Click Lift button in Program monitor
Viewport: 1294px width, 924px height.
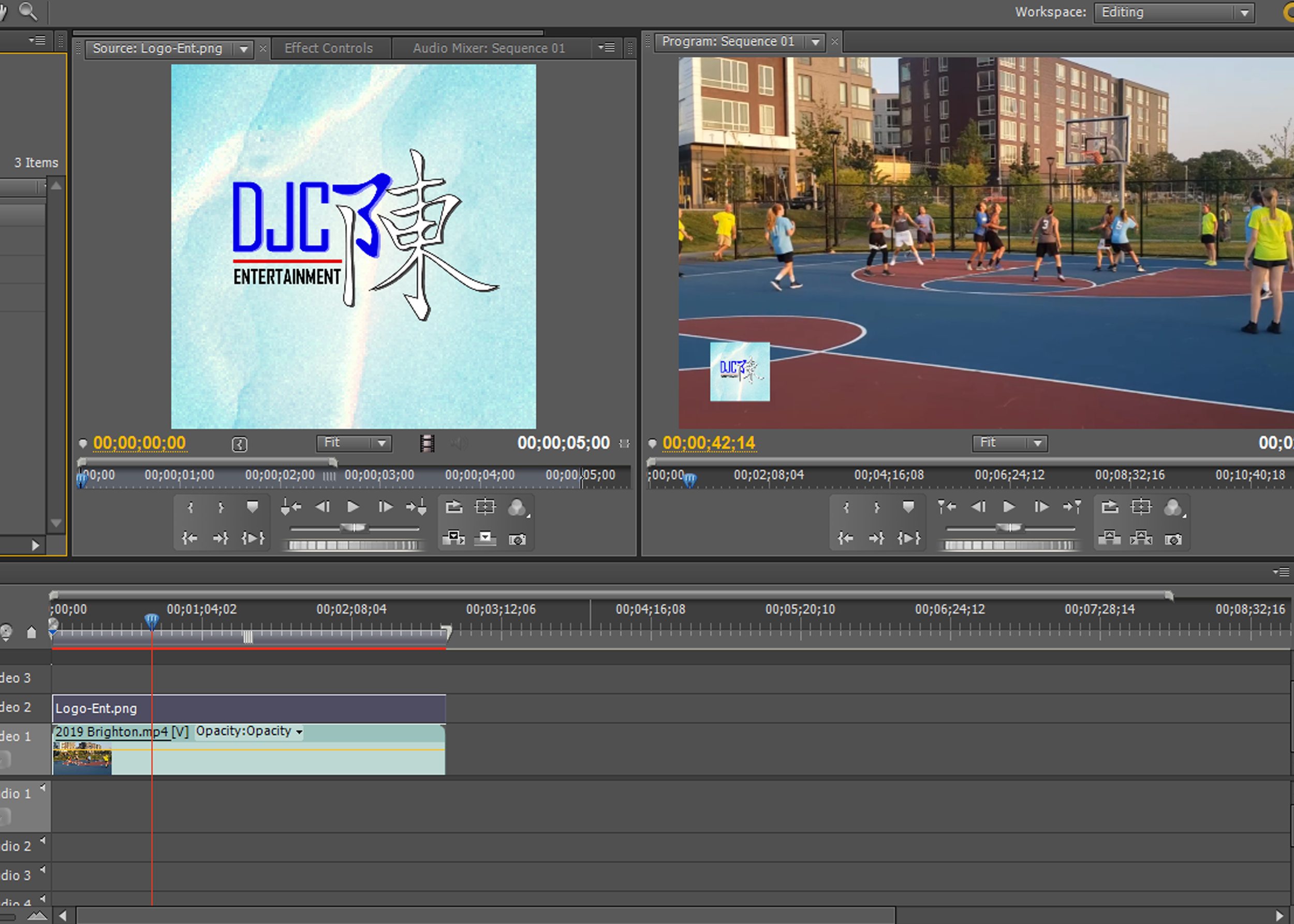pyautogui.click(x=1109, y=538)
